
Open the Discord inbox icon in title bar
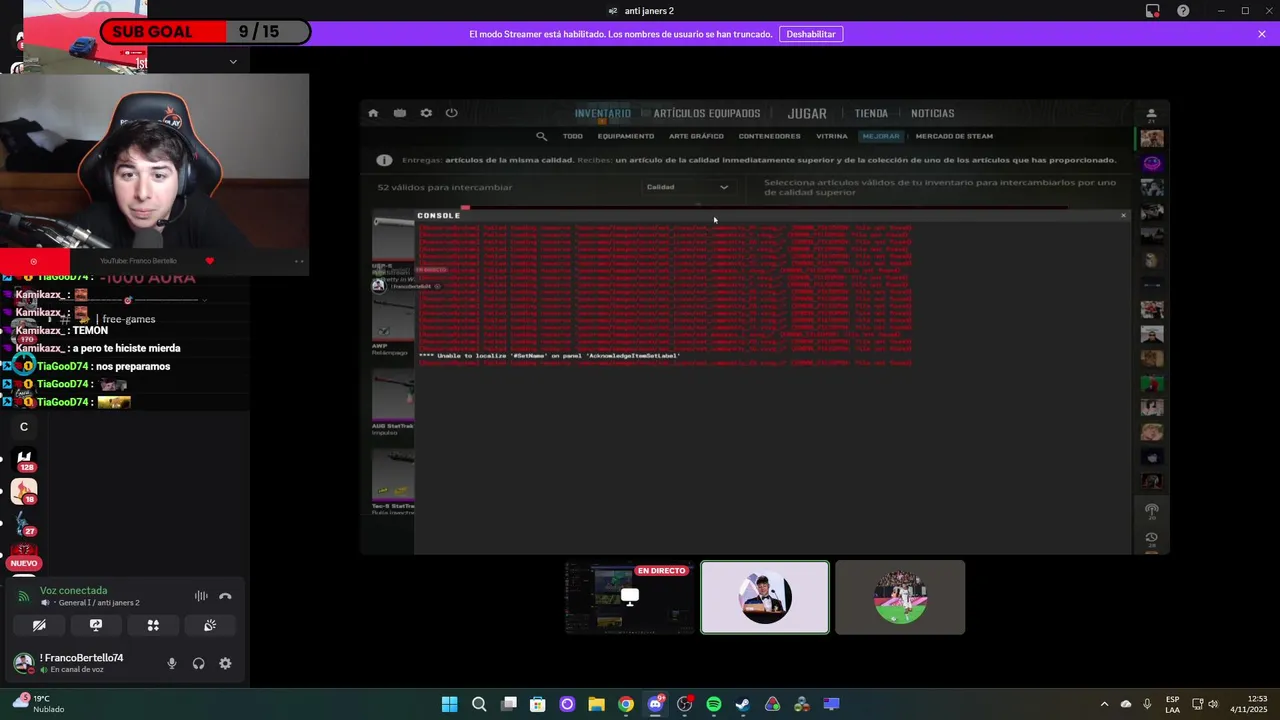tap(1153, 11)
